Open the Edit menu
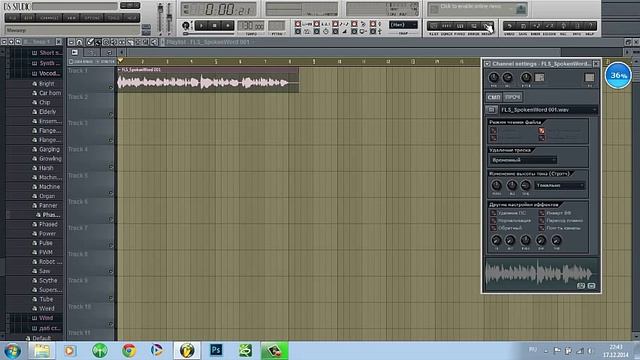This screenshot has height=360, width=640. [28, 18]
